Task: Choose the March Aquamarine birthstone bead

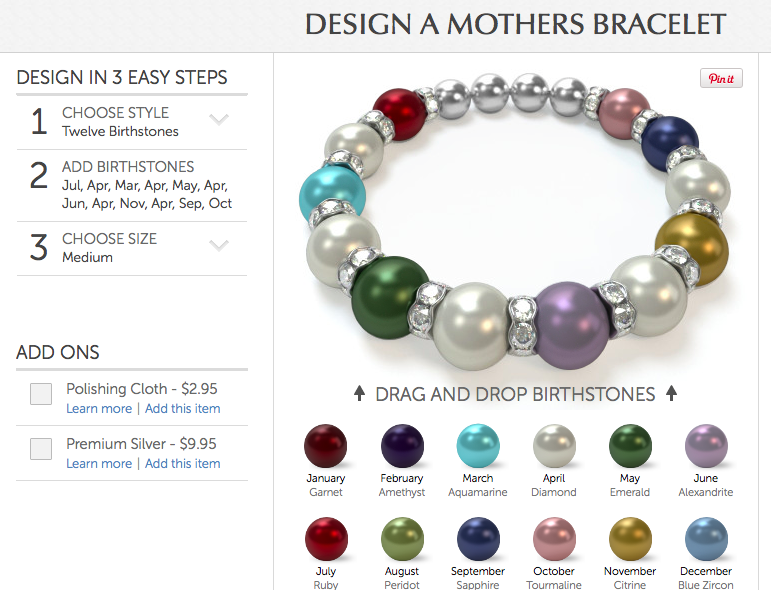Action: click(478, 445)
